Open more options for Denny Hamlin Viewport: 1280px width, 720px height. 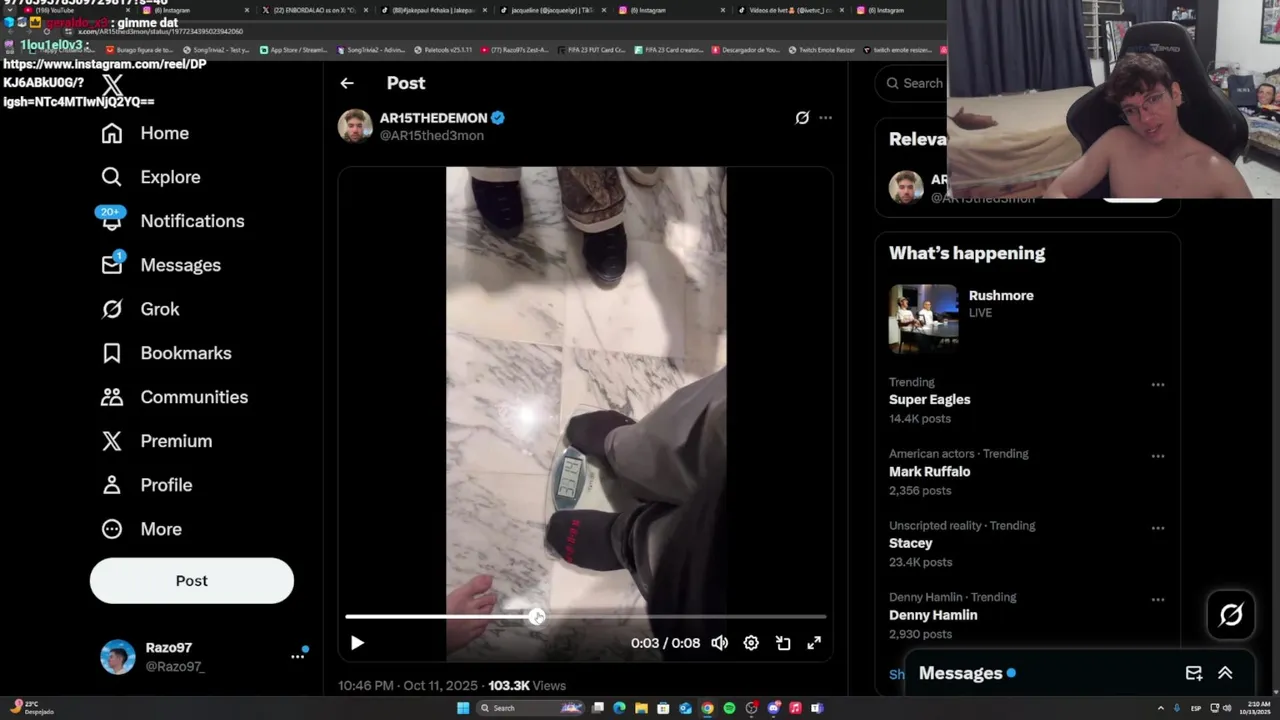point(1157,600)
